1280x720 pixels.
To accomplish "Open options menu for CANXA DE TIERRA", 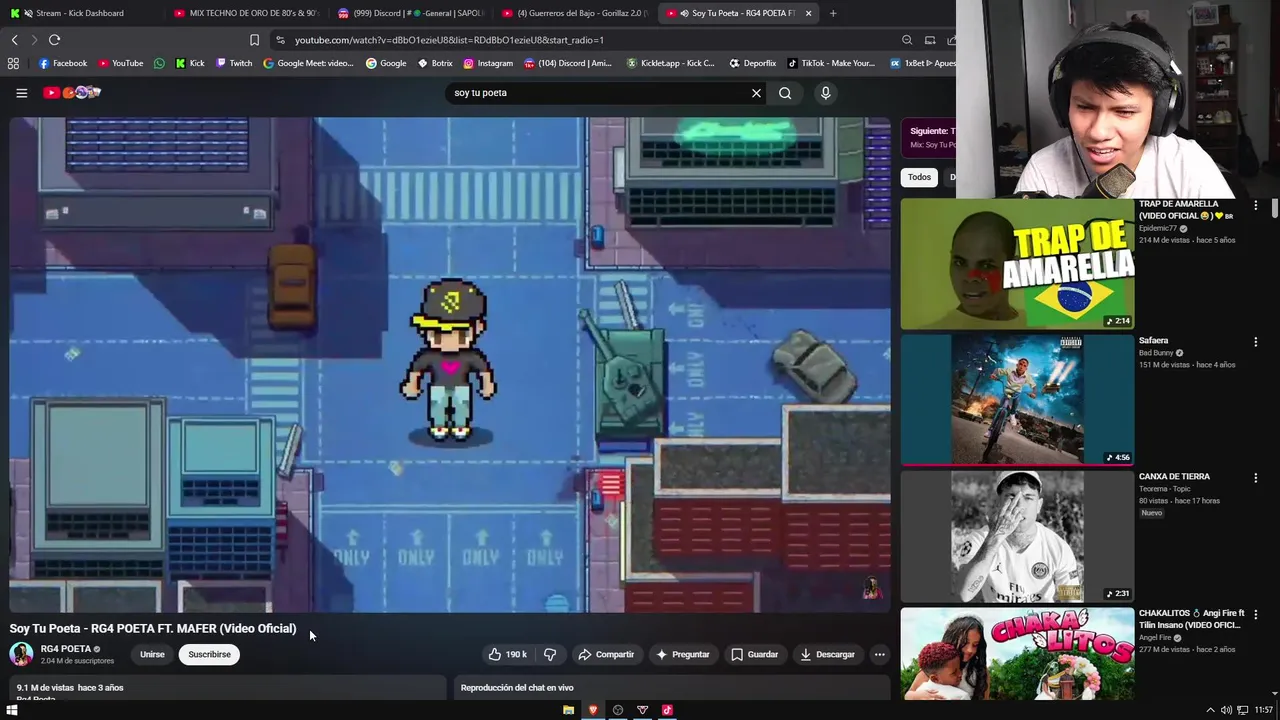I will (1256, 478).
